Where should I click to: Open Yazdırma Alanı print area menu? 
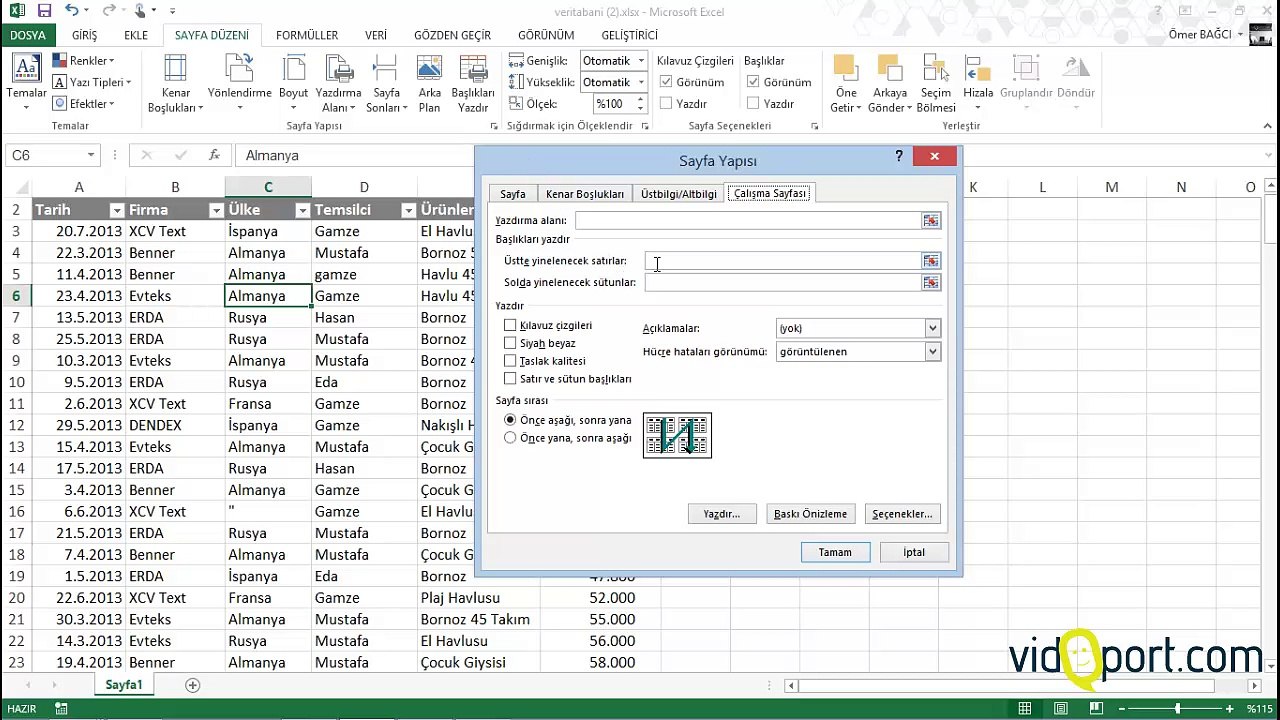click(x=338, y=84)
